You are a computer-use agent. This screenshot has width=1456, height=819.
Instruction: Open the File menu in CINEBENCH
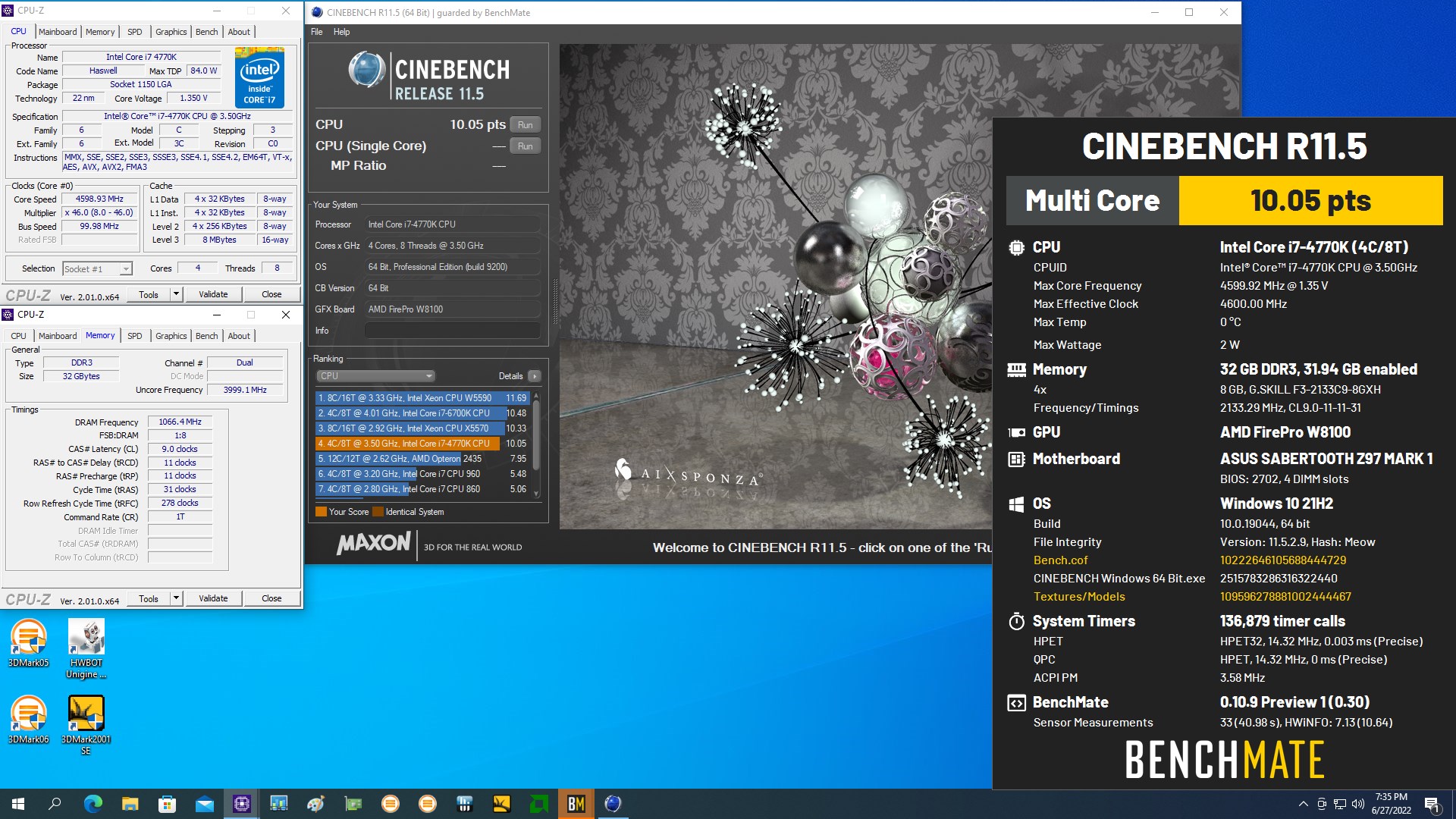[316, 32]
